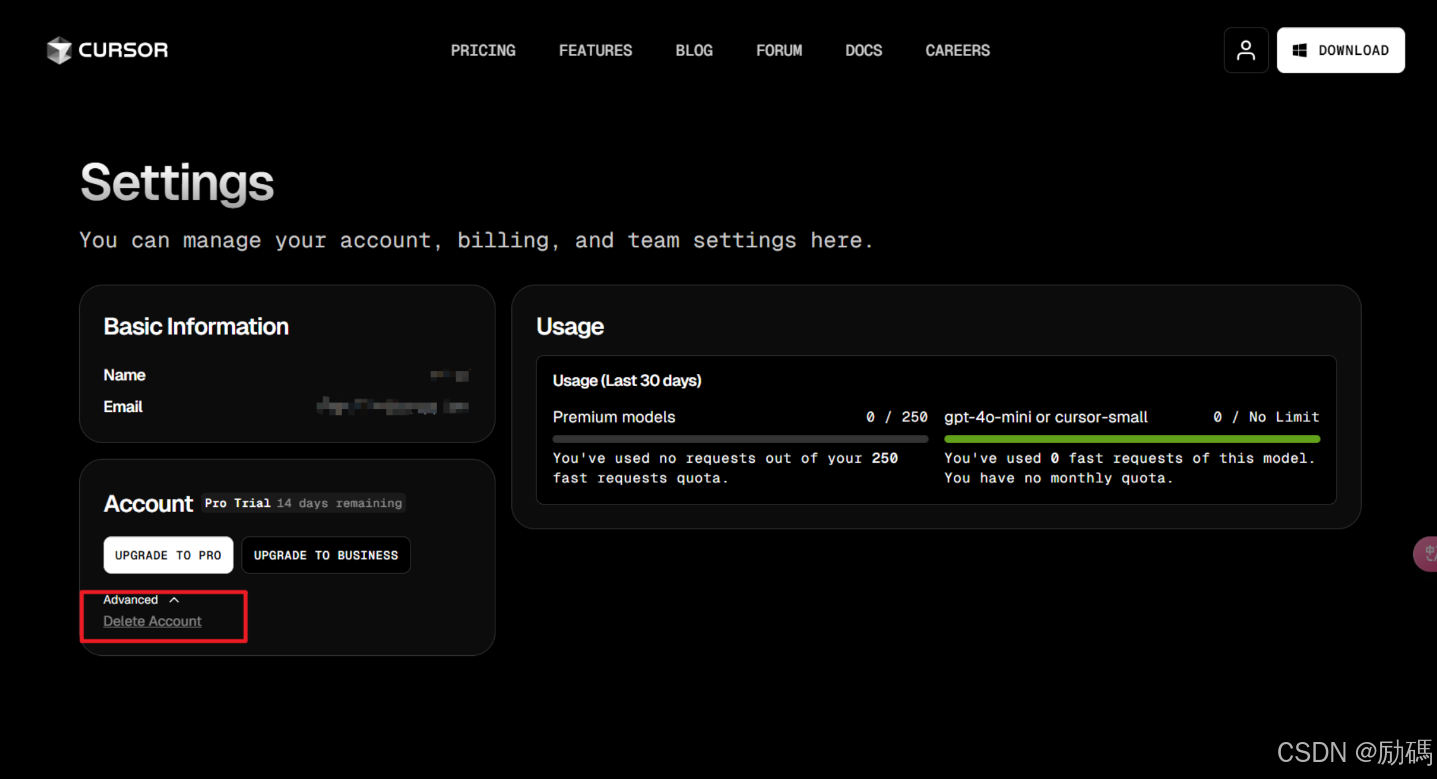Image resolution: width=1437 pixels, height=779 pixels.
Task: Click the Upgrade to Business button
Action: click(326, 555)
